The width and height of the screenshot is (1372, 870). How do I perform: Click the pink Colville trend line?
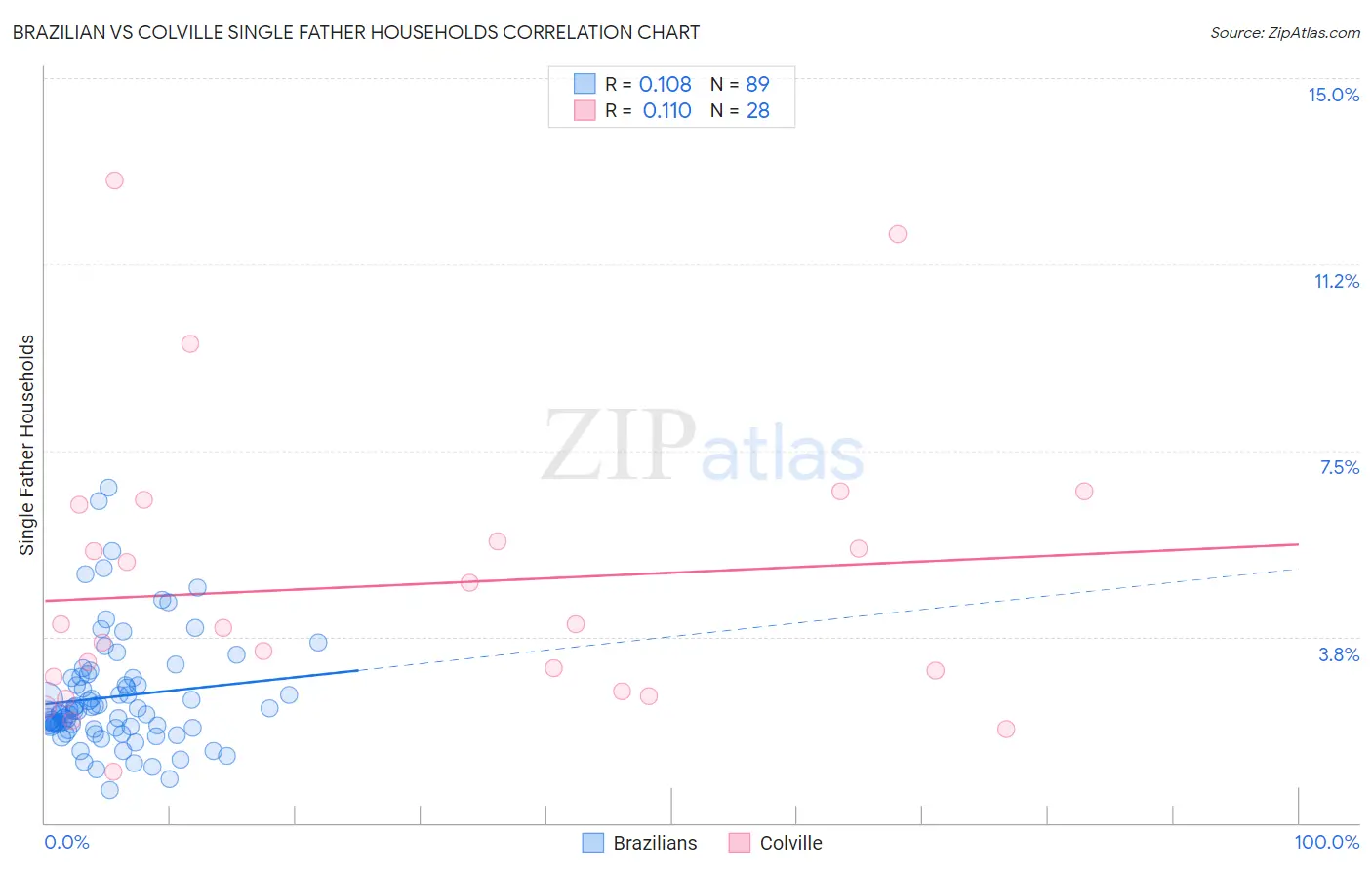pos(671,573)
